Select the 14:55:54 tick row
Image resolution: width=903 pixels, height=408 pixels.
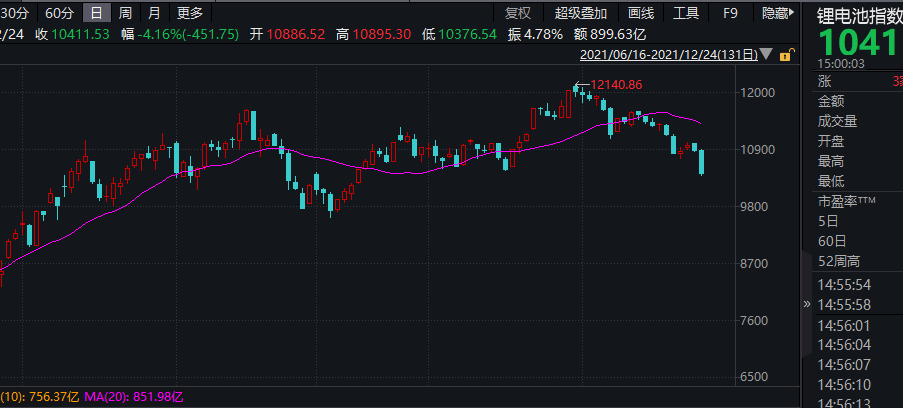point(844,285)
